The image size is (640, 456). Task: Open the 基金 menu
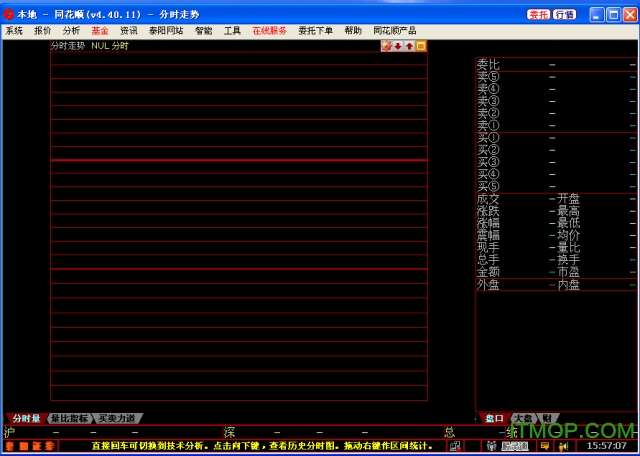(100, 31)
